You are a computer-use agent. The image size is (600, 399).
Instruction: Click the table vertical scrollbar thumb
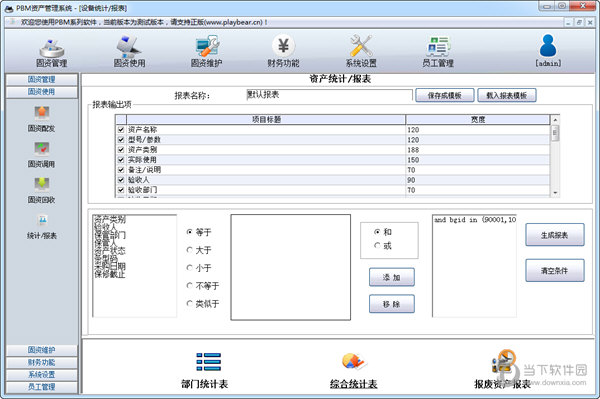(555, 133)
